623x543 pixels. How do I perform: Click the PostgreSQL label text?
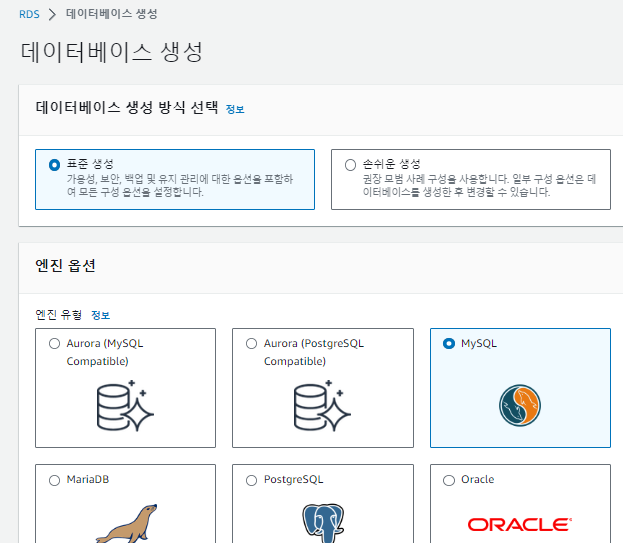point(294,480)
